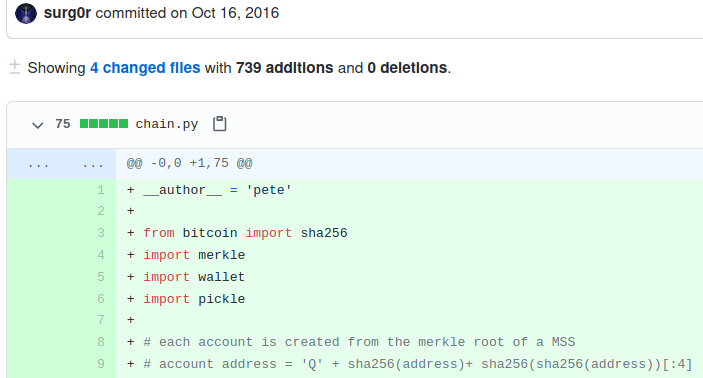Select line number 9 in the diff

click(x=101, y=364)
